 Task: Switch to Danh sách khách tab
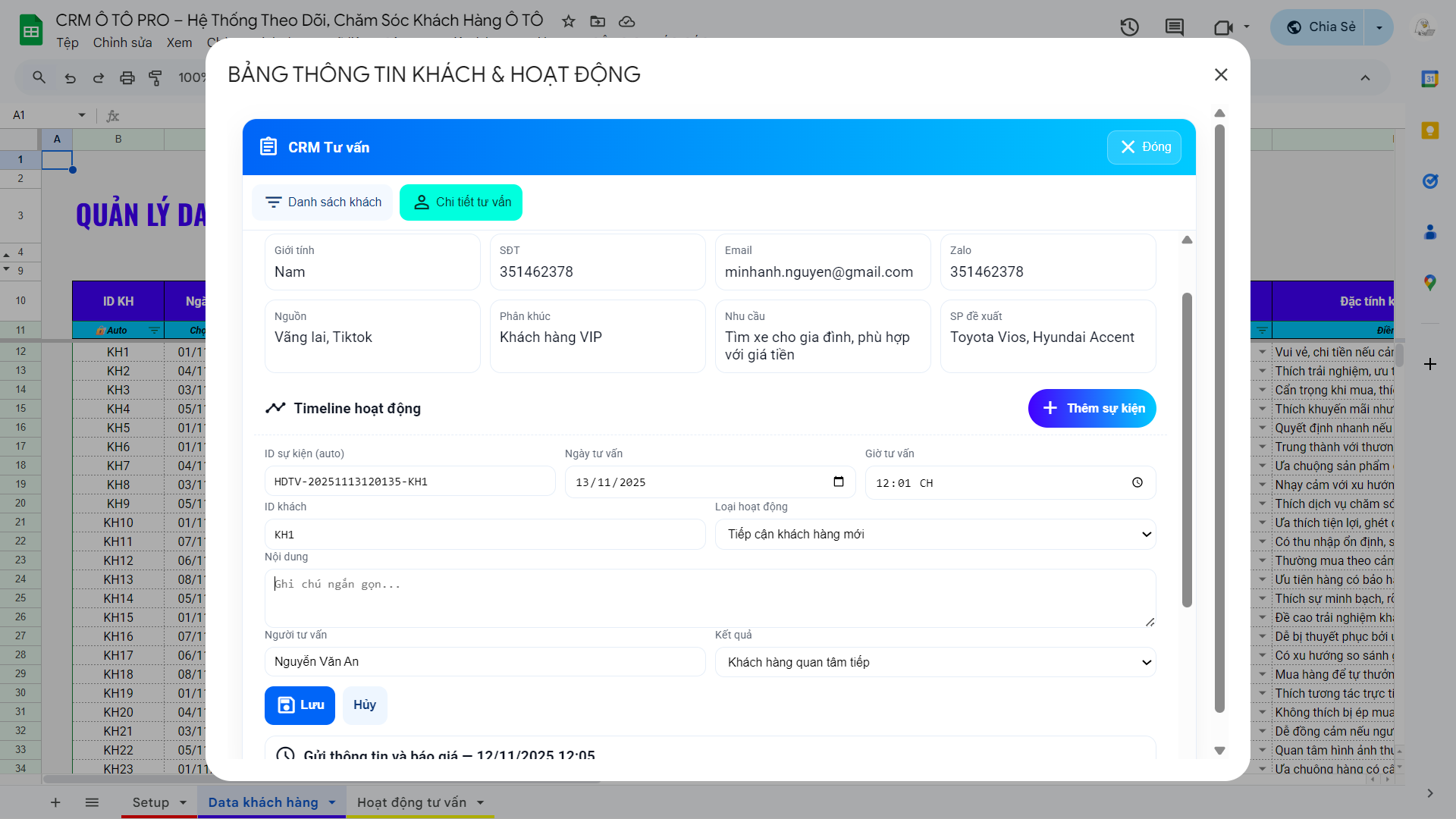(x=323, y=202)
